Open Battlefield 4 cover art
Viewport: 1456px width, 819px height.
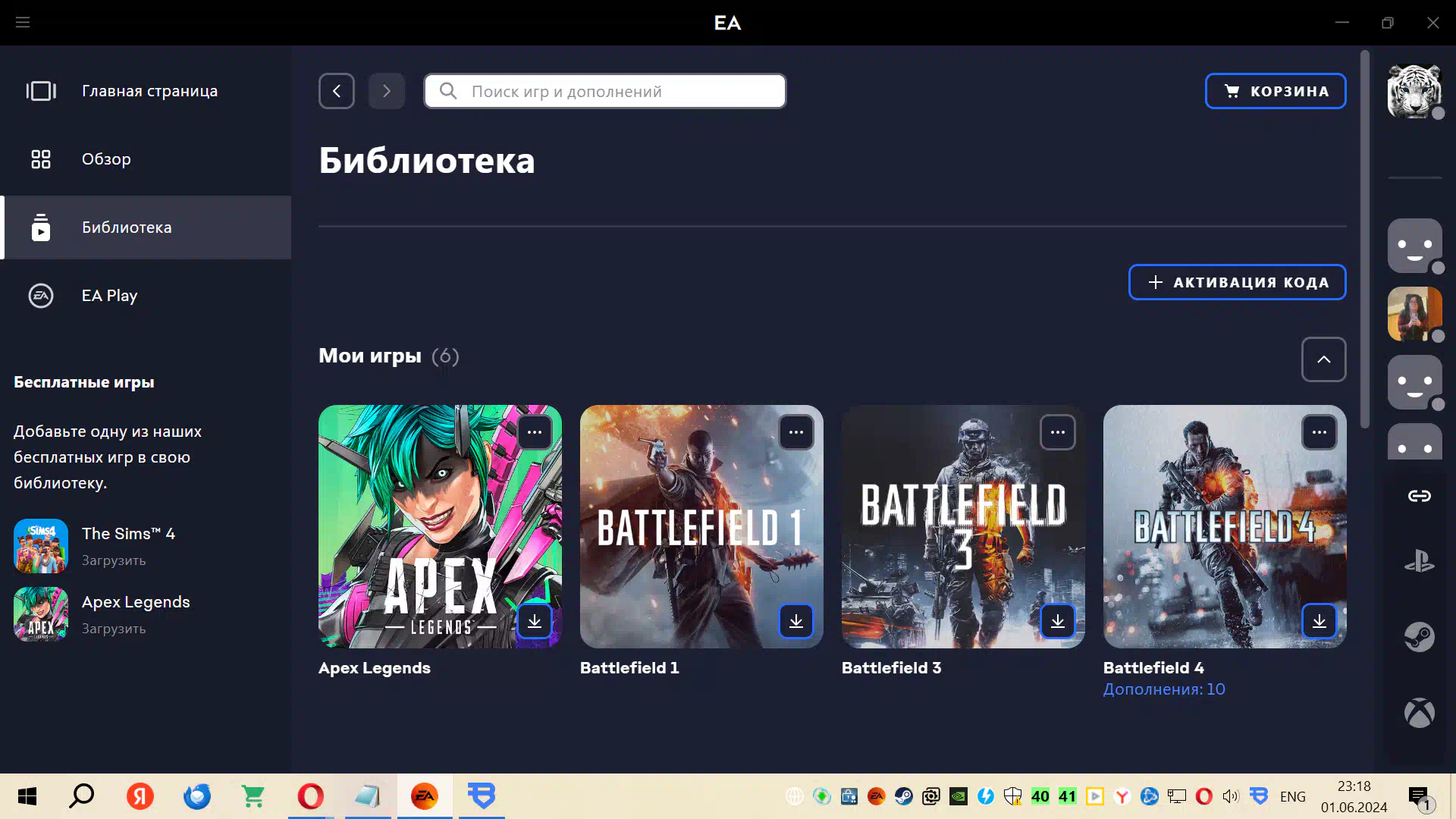tap(1225, 526)
